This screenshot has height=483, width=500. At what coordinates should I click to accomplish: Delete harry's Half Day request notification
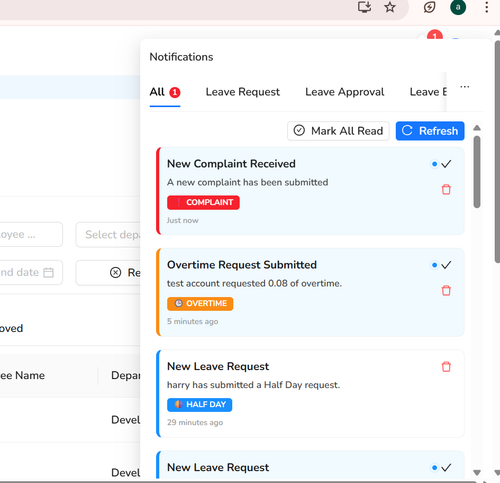tap(446, 367)
